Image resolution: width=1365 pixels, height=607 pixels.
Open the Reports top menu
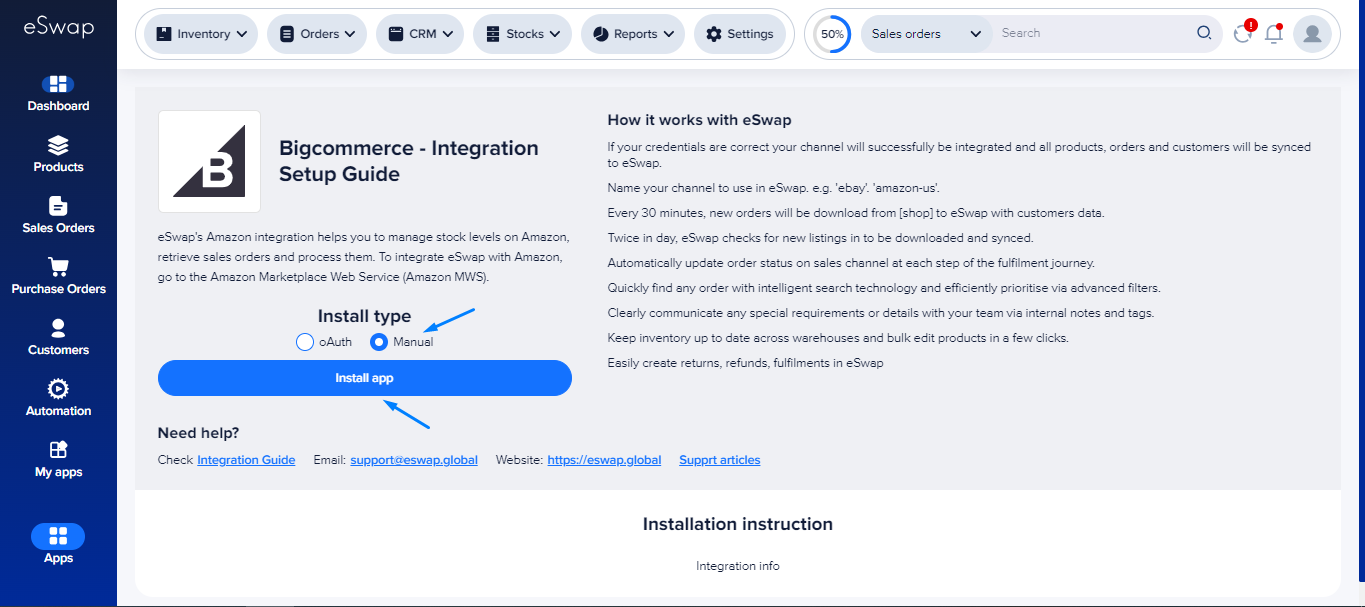632,34
